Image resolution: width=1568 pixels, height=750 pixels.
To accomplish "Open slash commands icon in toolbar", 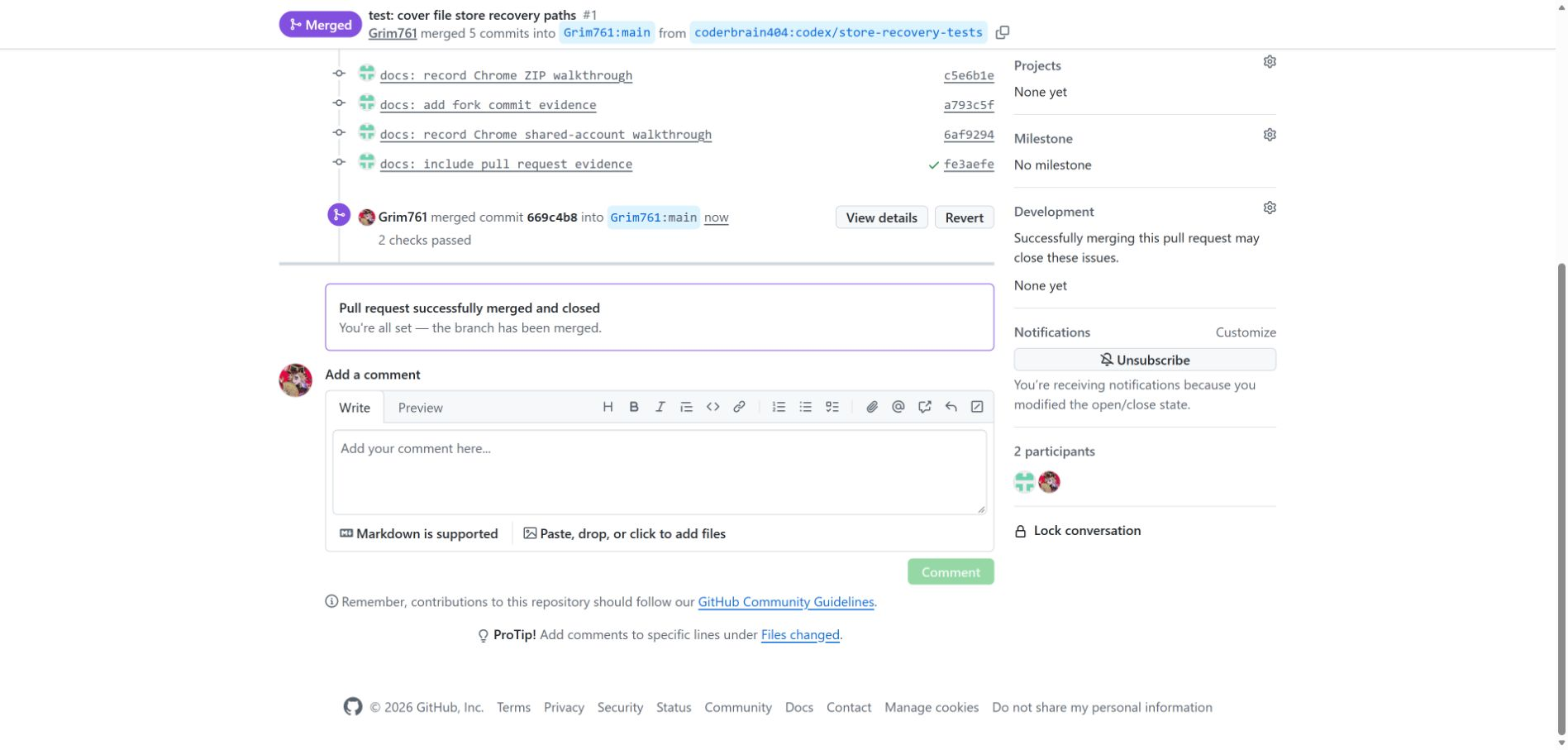I will tap(977, 407).
